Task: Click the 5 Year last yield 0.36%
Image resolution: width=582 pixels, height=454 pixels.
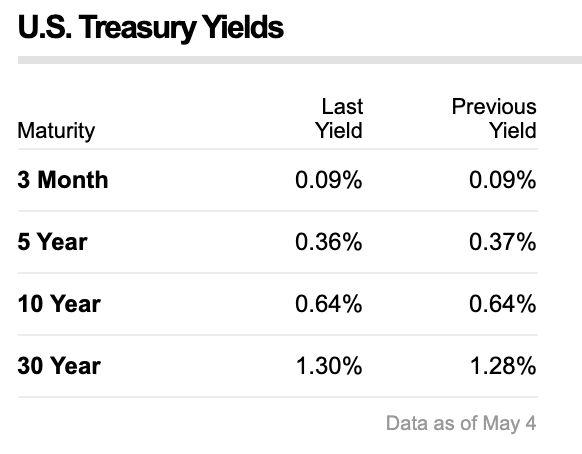Action: pos(328,242)
